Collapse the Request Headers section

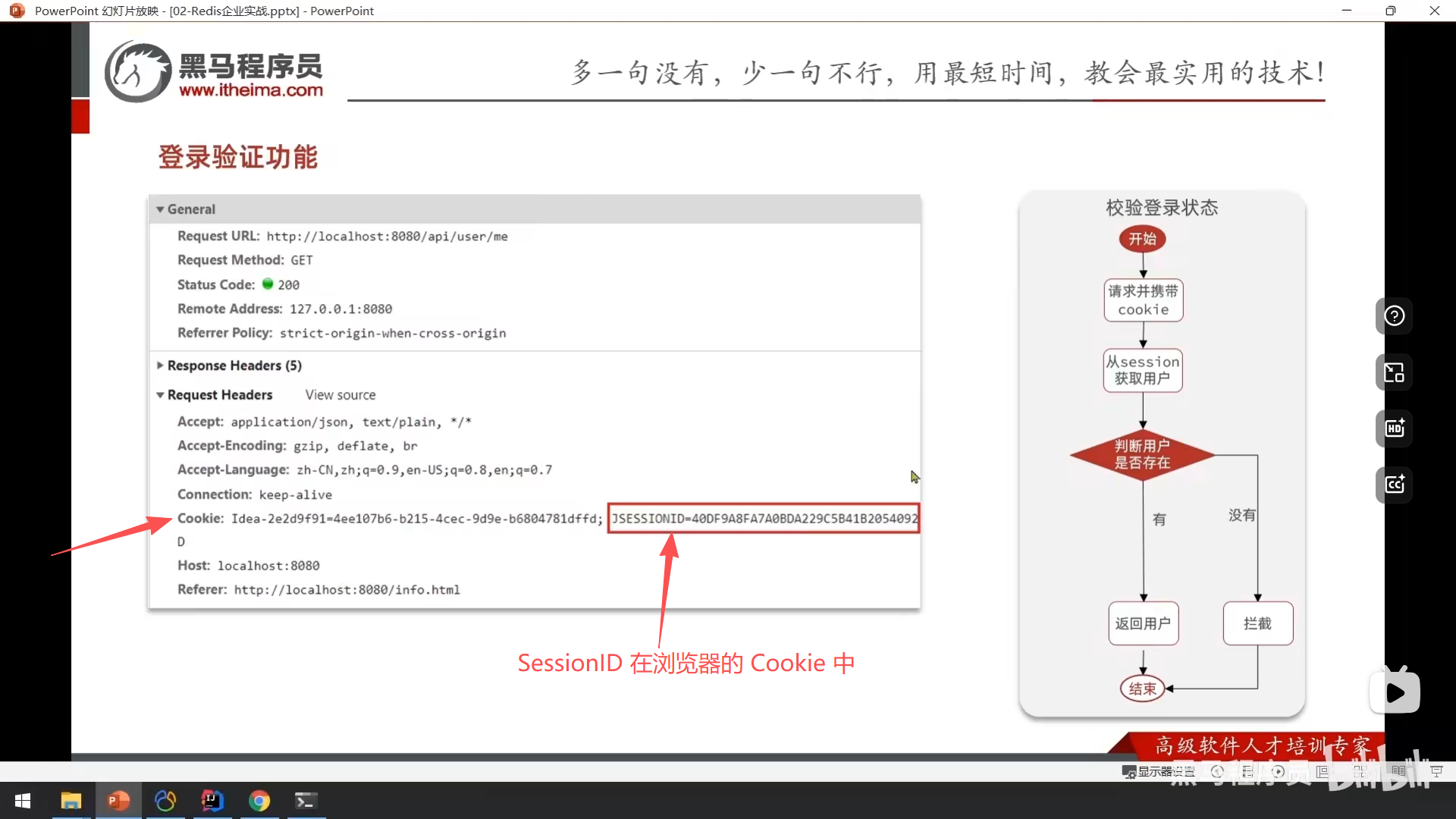(x=160, y=395)
